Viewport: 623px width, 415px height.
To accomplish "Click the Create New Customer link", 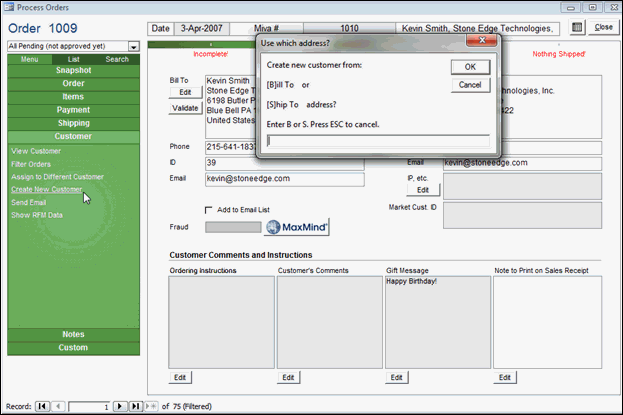I will [x=46, y=189].
